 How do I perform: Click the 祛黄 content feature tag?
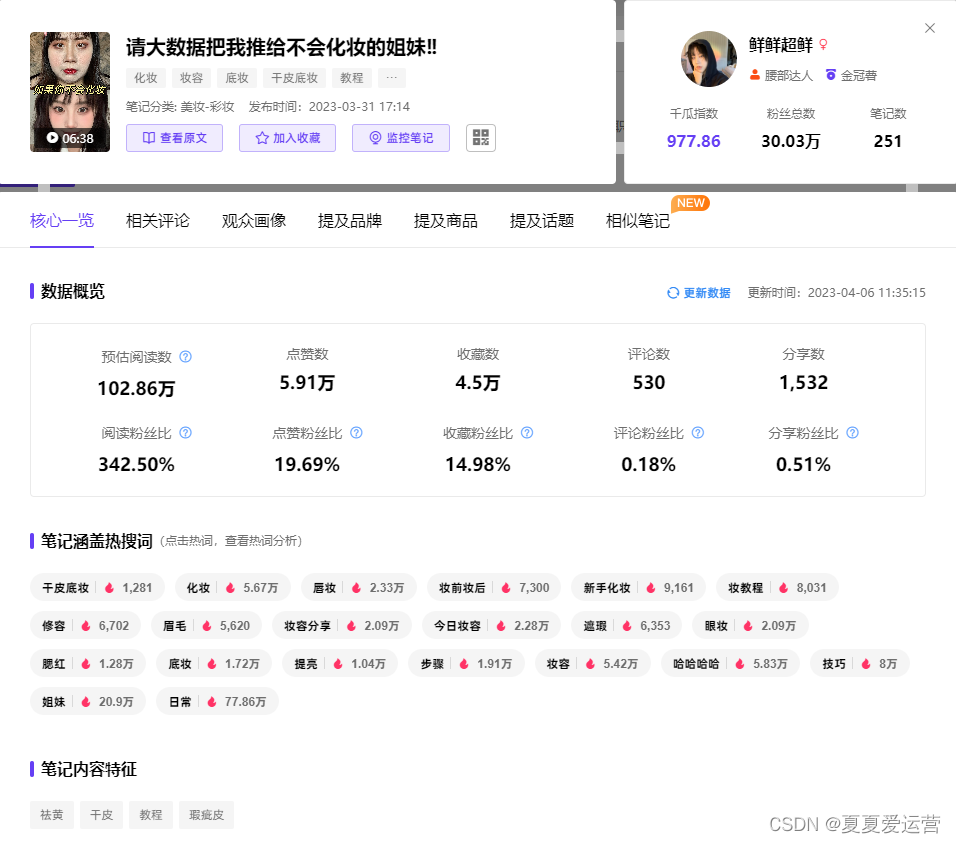tap(52, 815)
